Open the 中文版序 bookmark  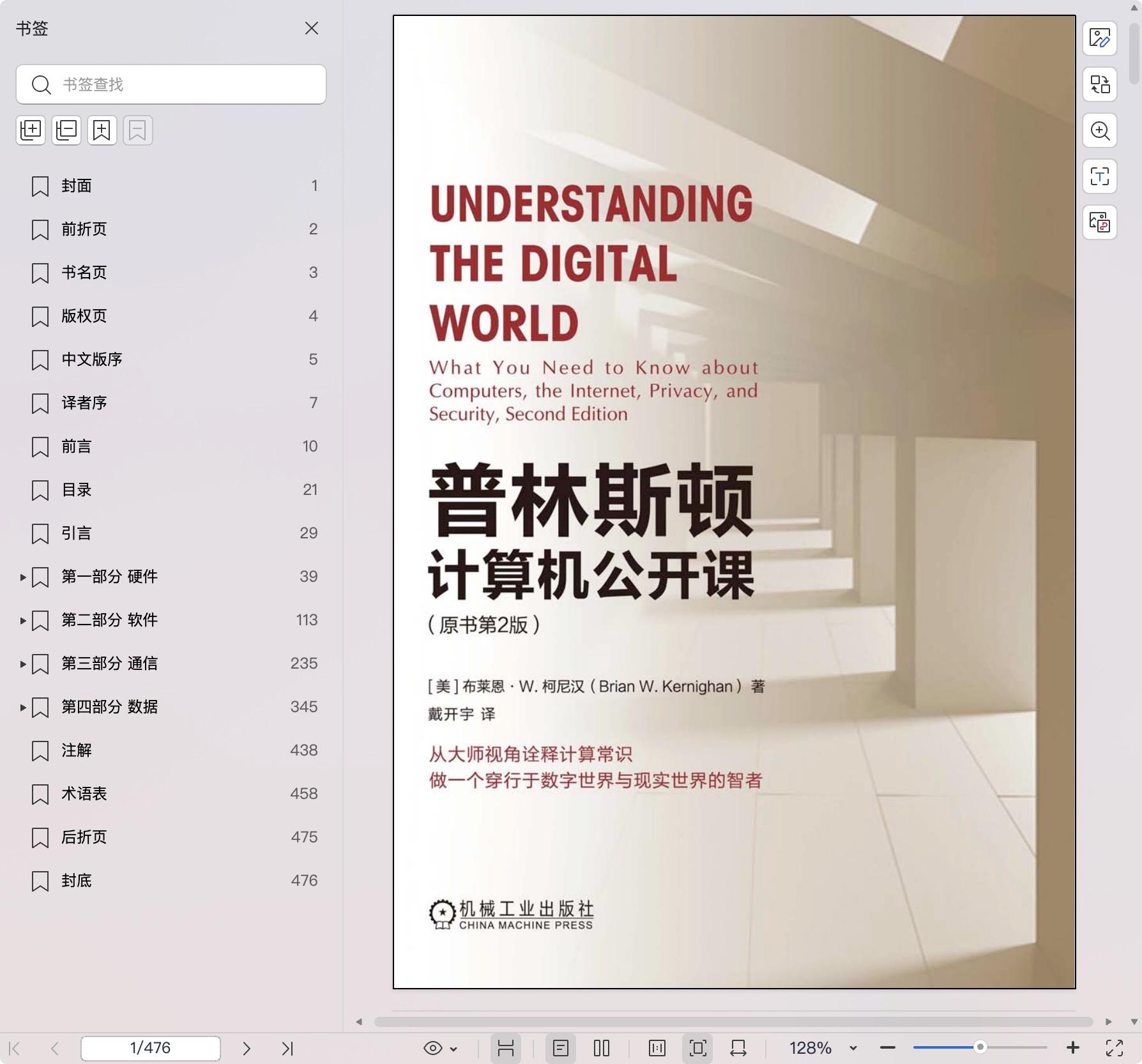tap(171, 360)
